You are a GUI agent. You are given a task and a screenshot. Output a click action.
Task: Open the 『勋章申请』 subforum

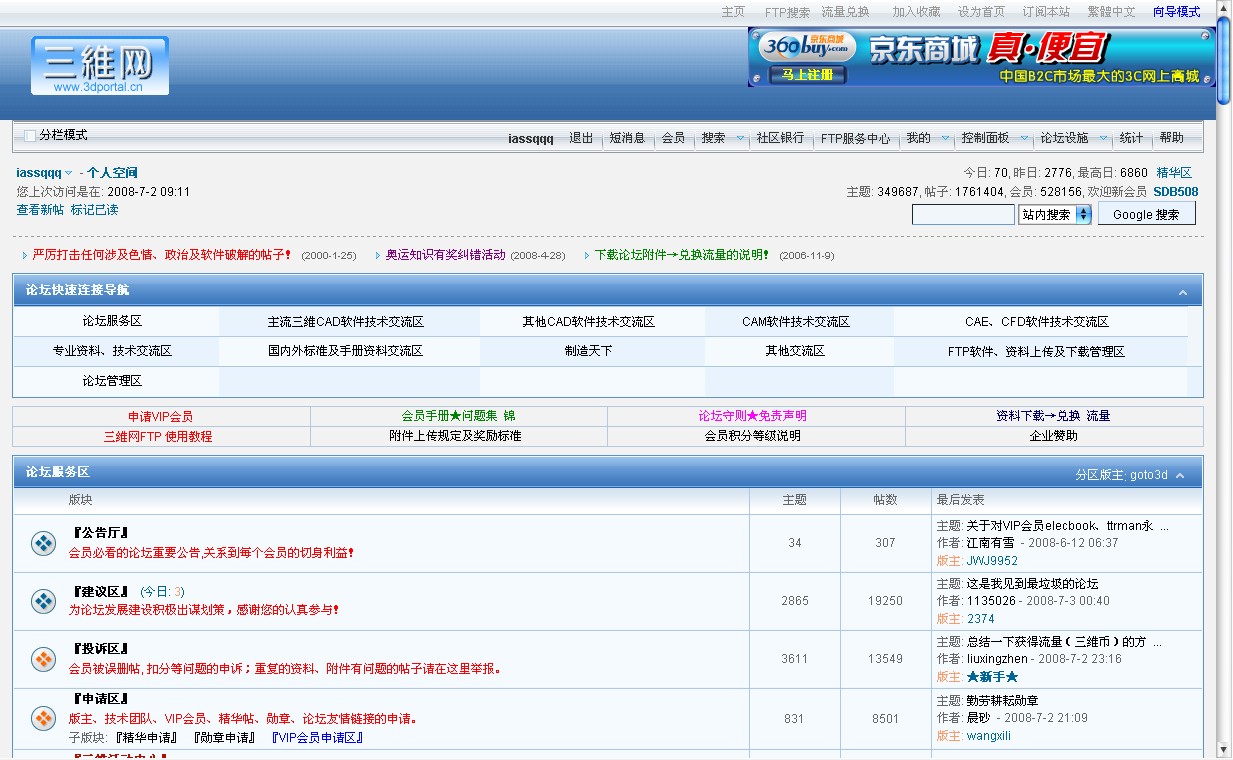coord(224,738)
